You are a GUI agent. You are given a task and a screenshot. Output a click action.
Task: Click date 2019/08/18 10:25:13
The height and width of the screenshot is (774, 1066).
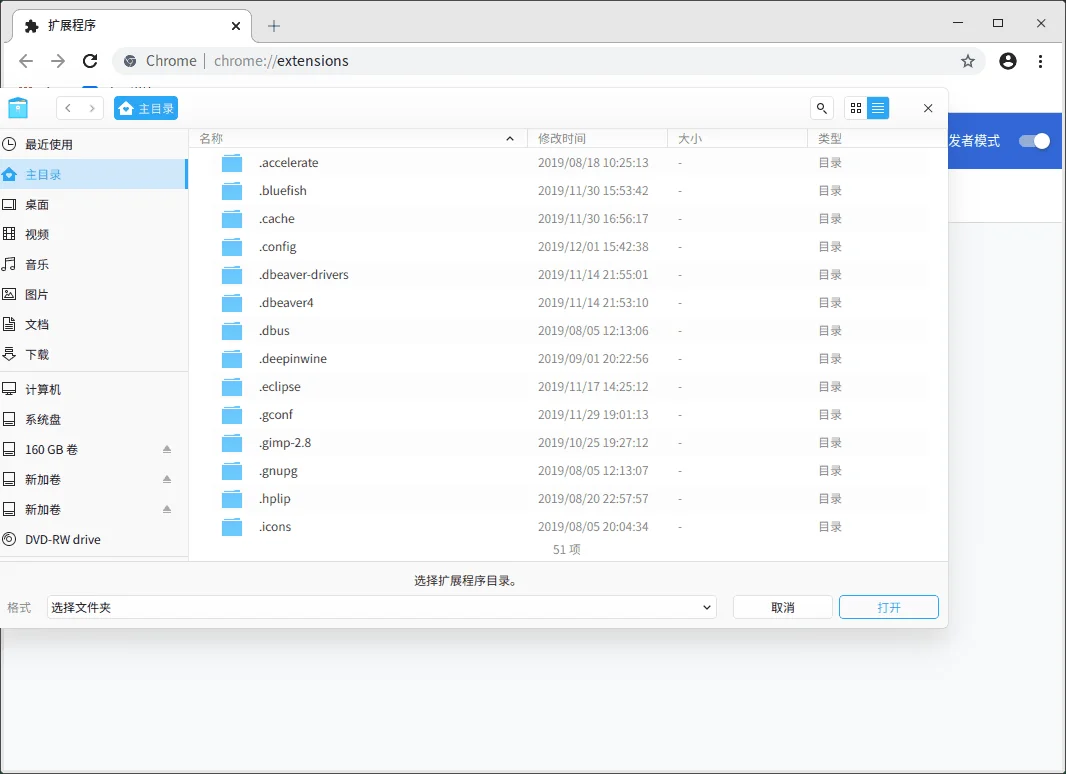pos(593,163)
